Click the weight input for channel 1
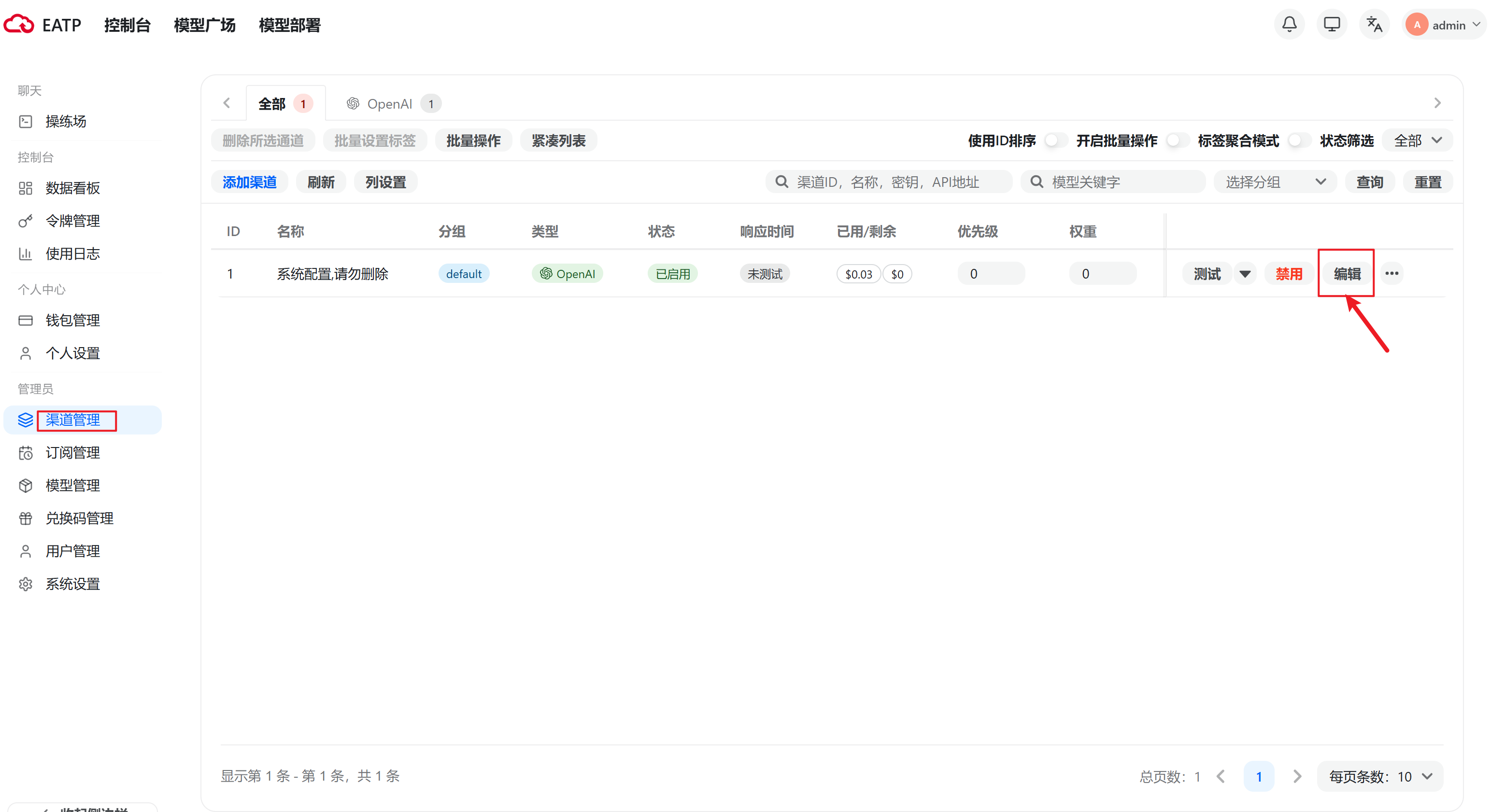 (1103, 274)
